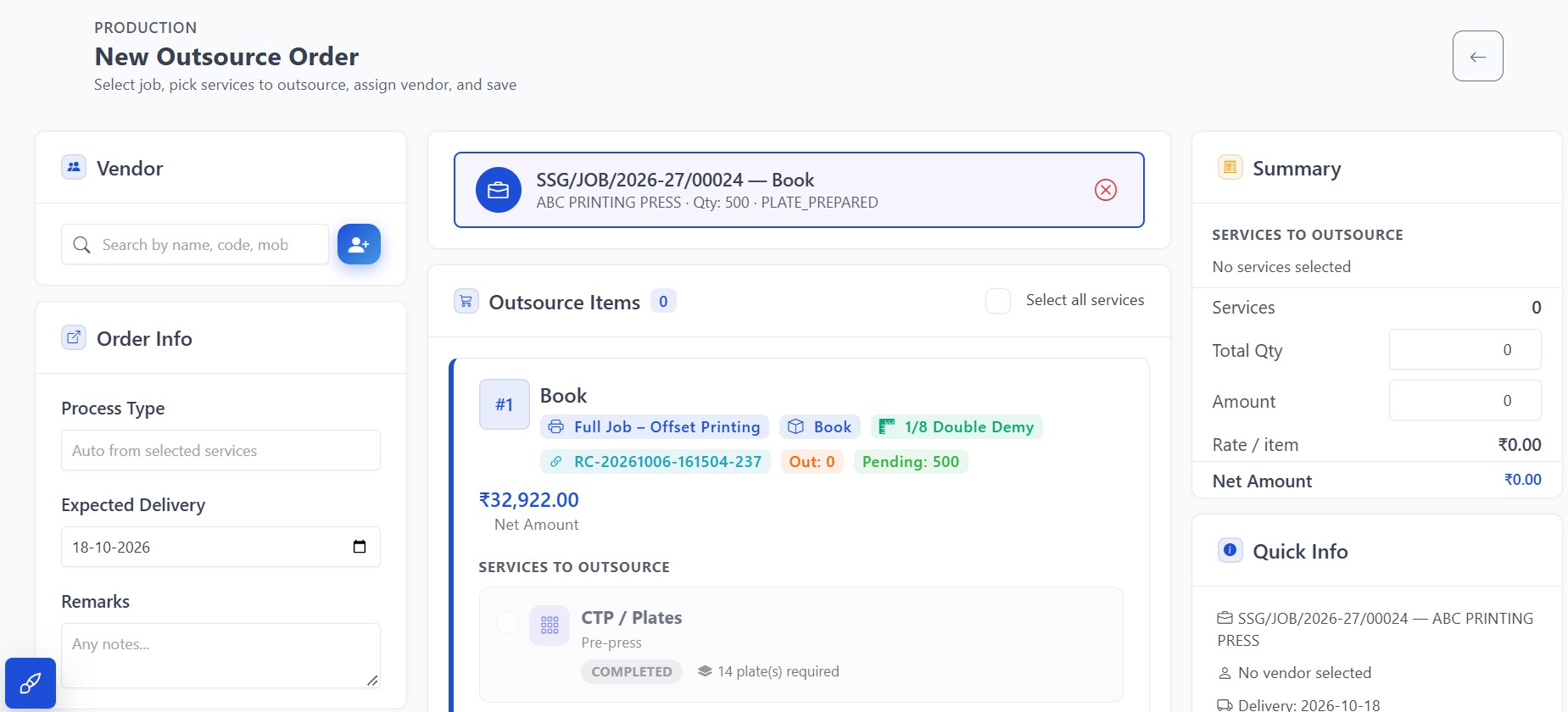
Task: Click the Order Info panel icon
Action: (74, 337)
